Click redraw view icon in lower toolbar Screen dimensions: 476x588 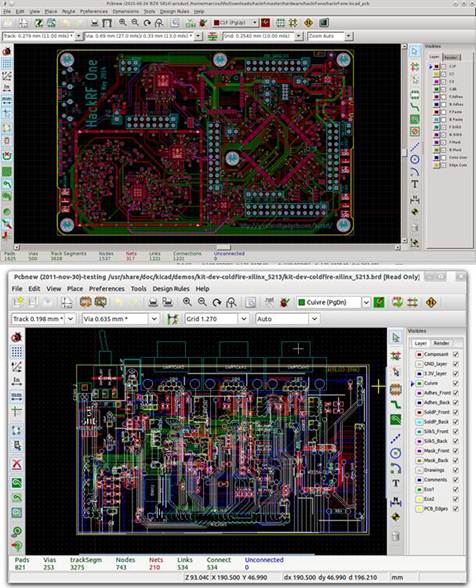[x=216, y=302]
